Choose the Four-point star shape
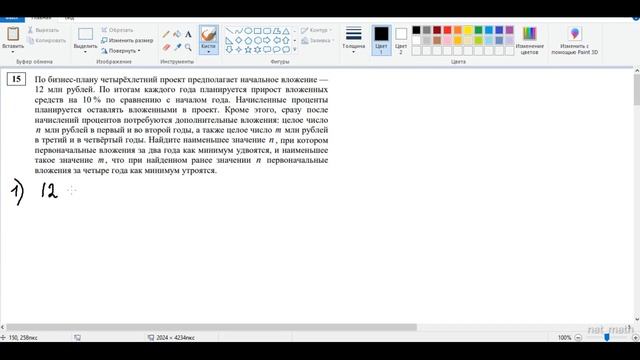The width and height of the screenshot is (640, 360). click(x=239, y=50)
